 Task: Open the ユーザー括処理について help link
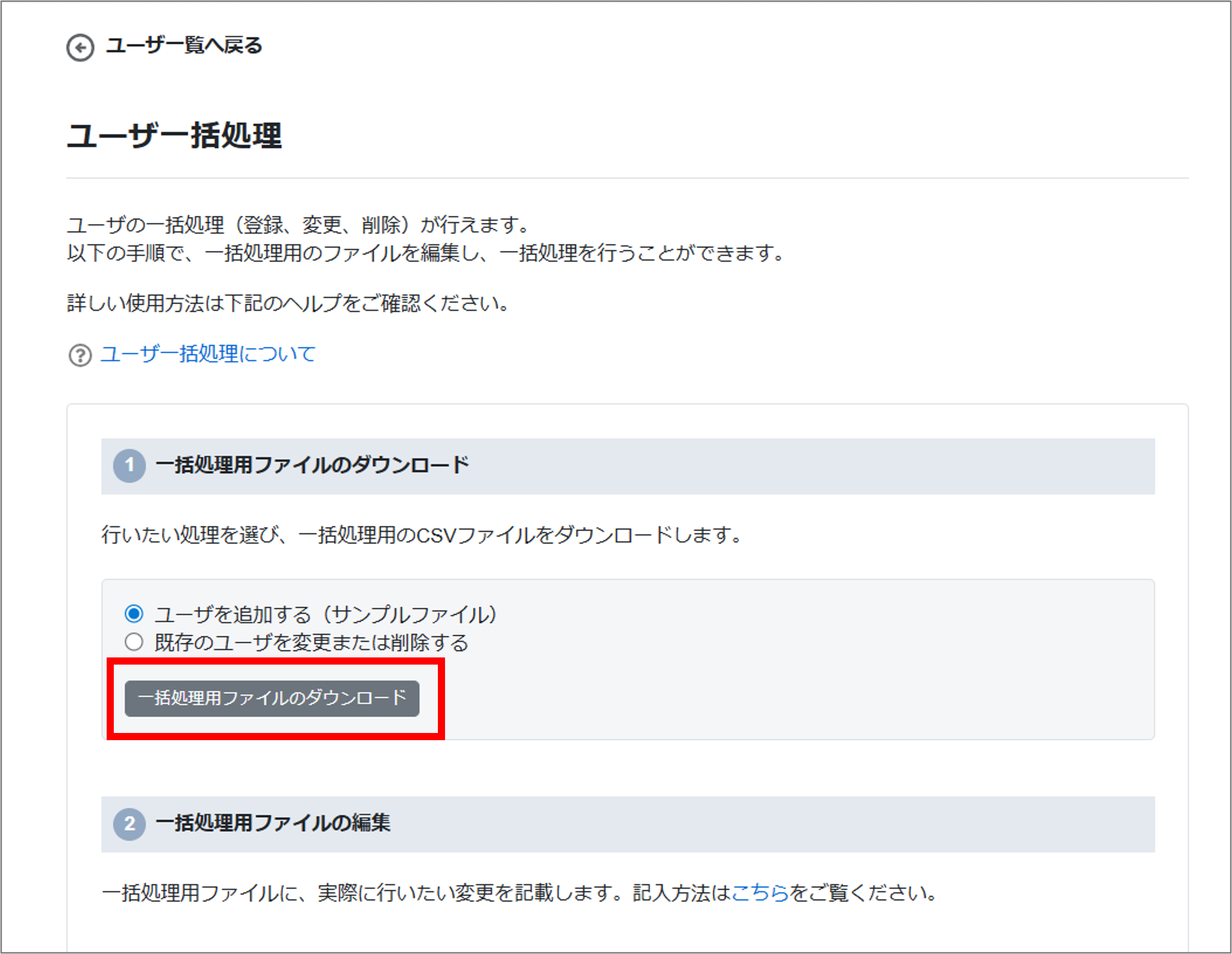(208, 354)
